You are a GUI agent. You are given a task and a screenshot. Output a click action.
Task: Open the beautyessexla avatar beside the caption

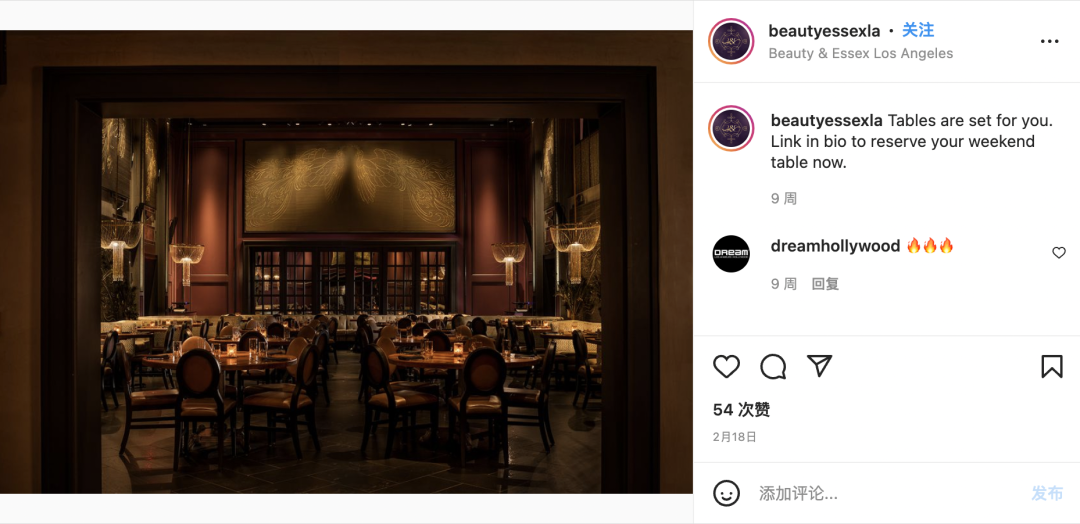pyautogui.click(x=731, y=129)
